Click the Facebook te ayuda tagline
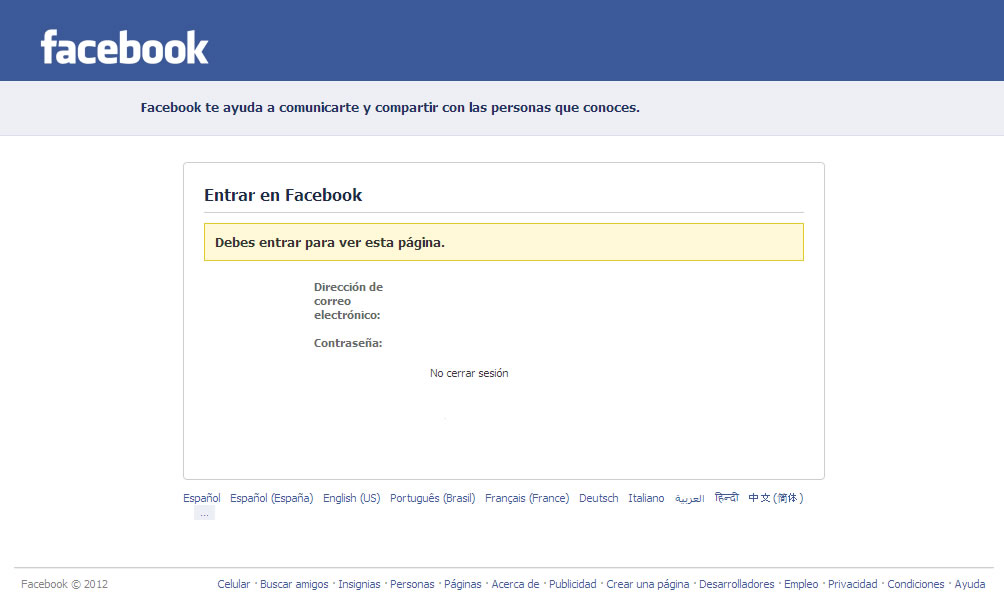The image size is (1004, 598). [x=390, y=108]
